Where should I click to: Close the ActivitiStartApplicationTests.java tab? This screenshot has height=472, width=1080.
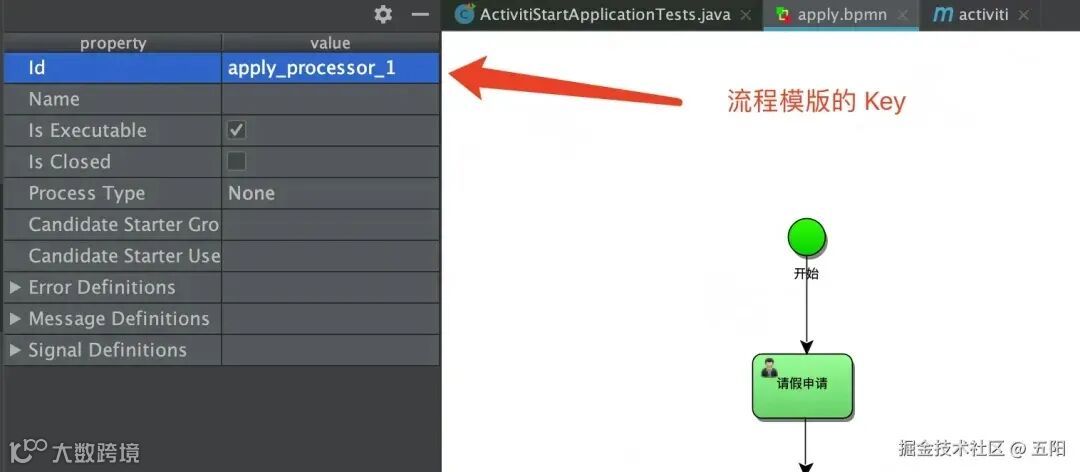coord(745,15)
